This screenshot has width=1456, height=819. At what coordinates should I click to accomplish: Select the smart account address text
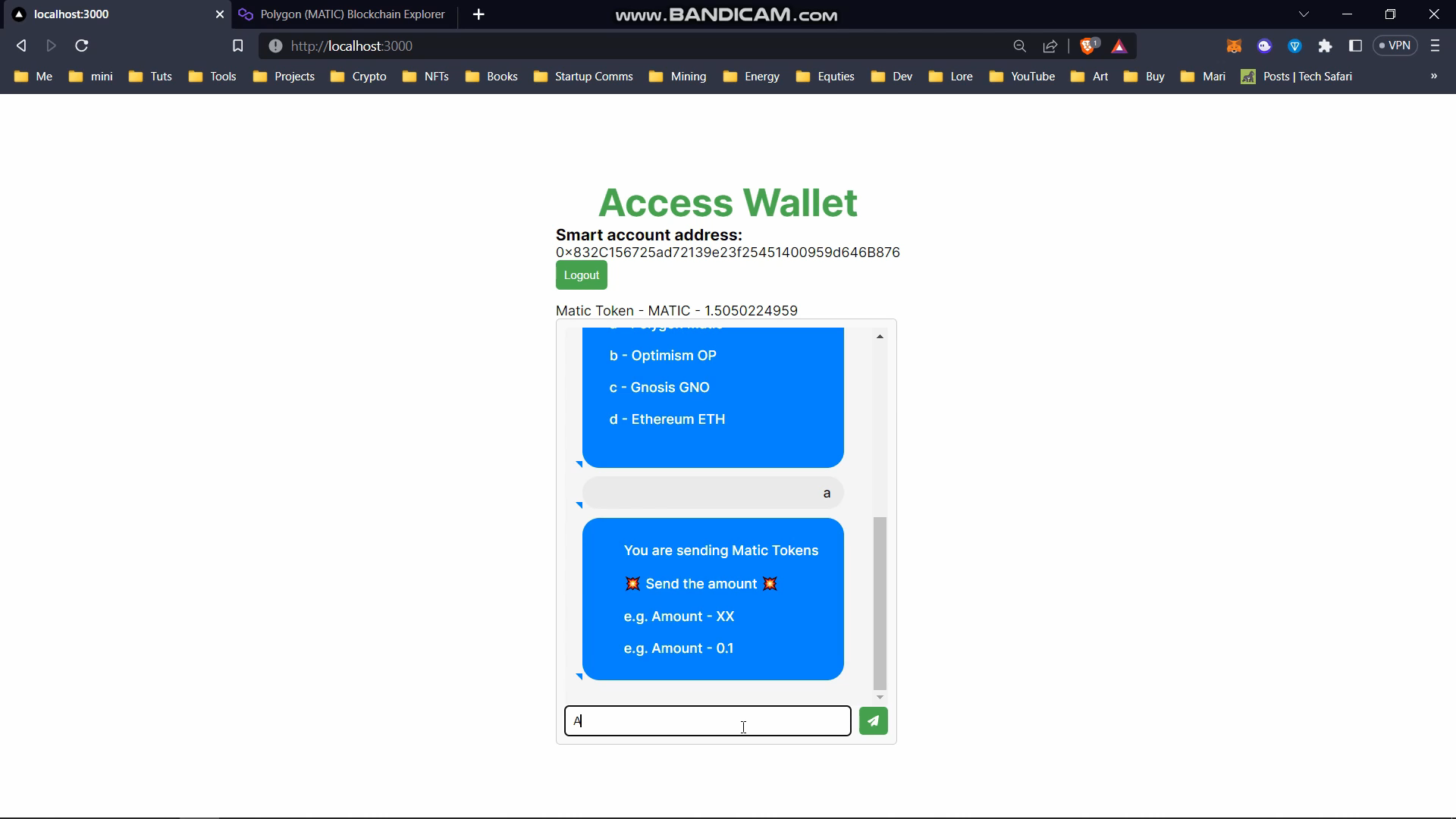tap(728, 253)
